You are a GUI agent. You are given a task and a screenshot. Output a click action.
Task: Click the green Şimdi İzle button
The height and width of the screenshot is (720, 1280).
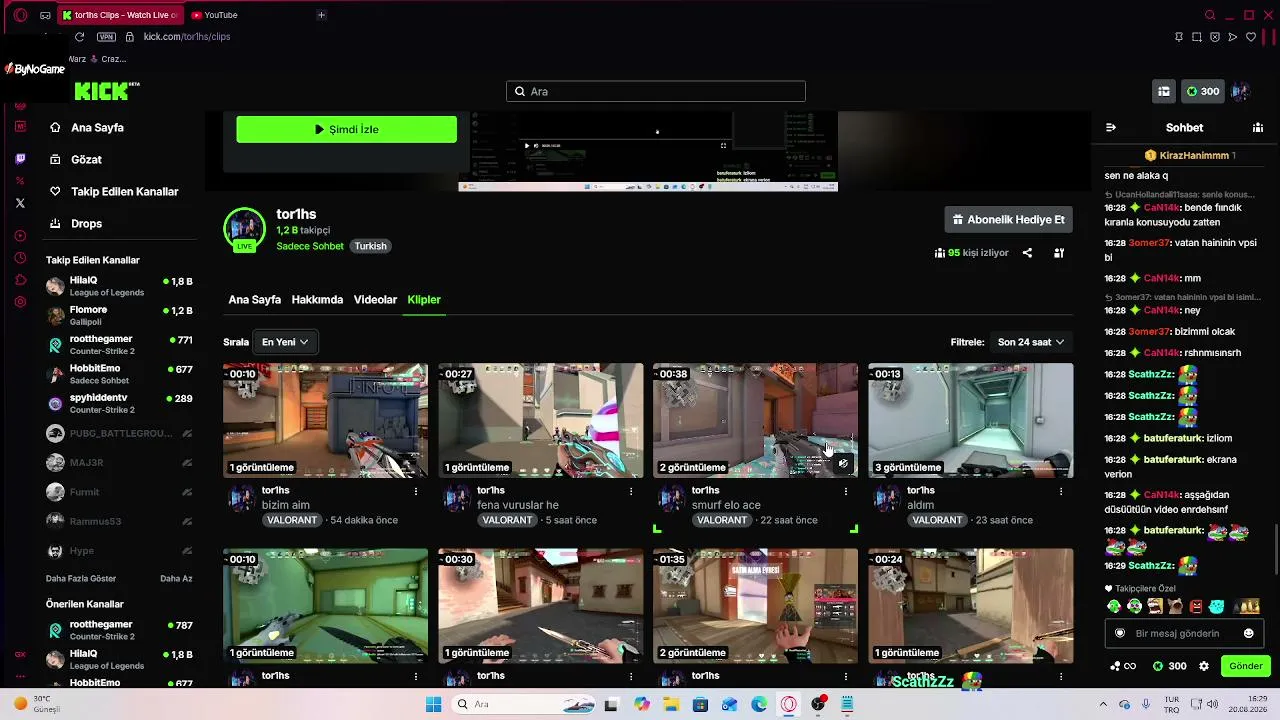click(x=346, y=129)
